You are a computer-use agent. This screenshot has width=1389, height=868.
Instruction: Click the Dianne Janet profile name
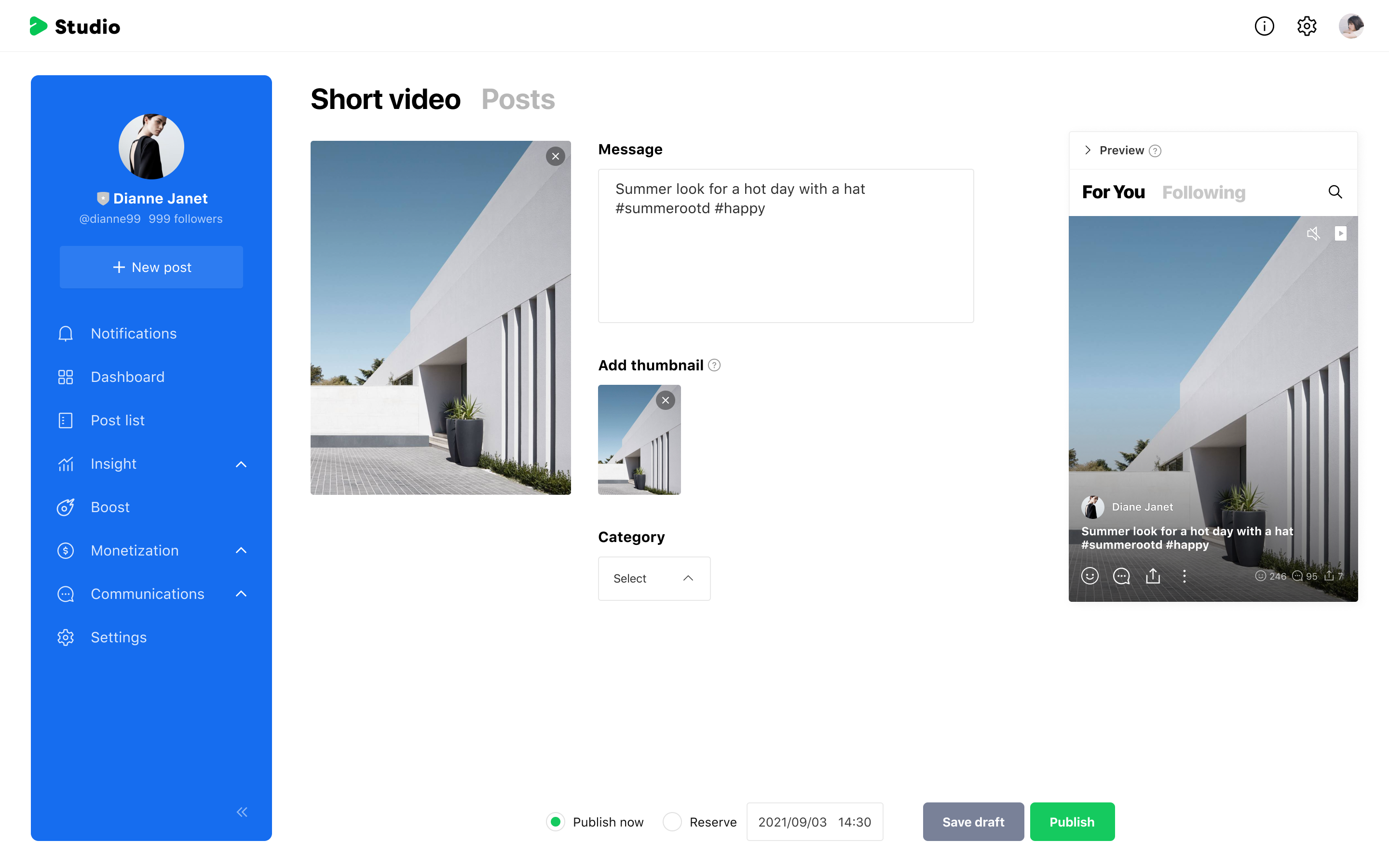[x=160, y=199]
